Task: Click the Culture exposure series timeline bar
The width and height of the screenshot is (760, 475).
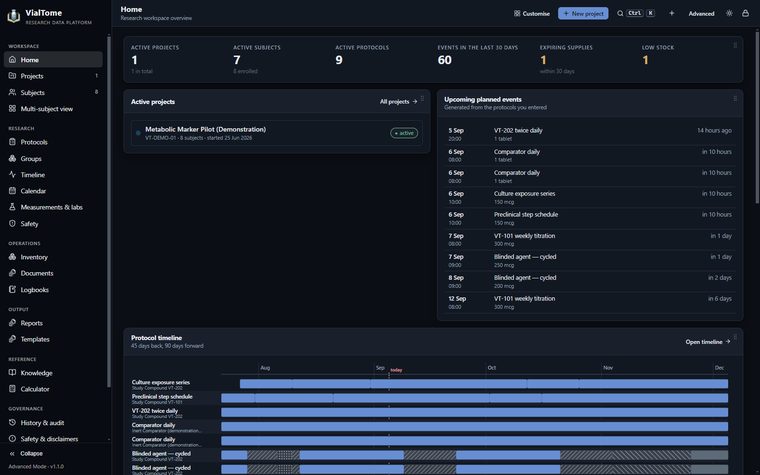Action: point(484,384)
